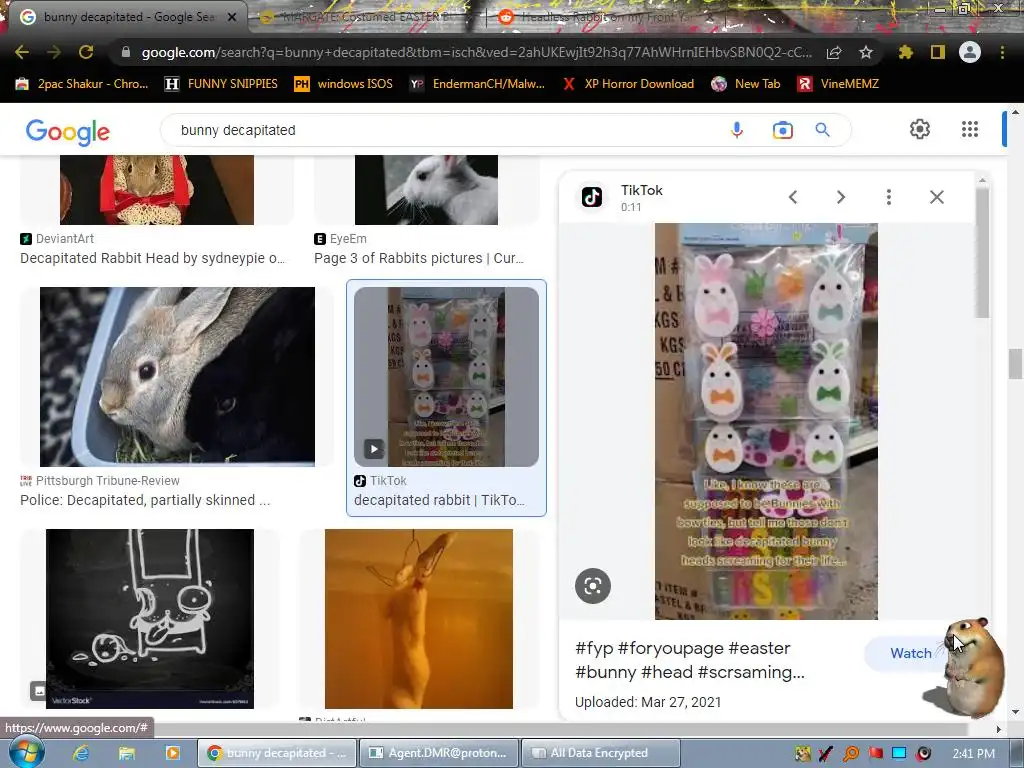Viewport: 1024px width, 768px height.
Task: Switch to 'Agent.DMR@proton...' taskbar window
Action: click(440, 753)
